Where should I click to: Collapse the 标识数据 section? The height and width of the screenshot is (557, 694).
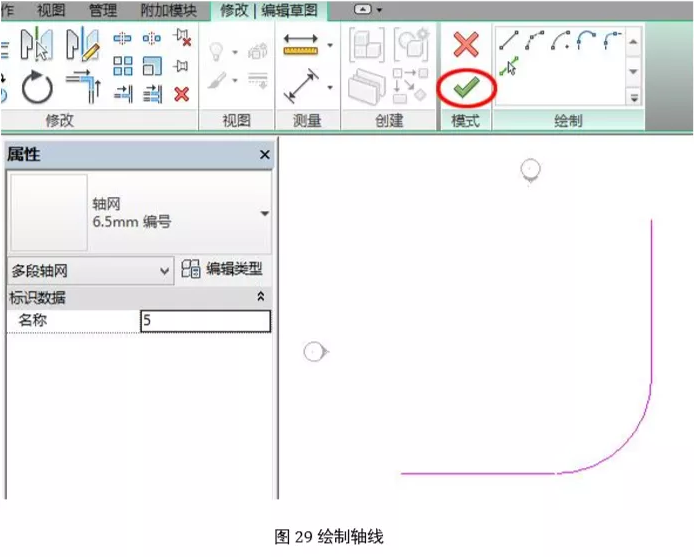pyautogui.click(x=261, y=297)
